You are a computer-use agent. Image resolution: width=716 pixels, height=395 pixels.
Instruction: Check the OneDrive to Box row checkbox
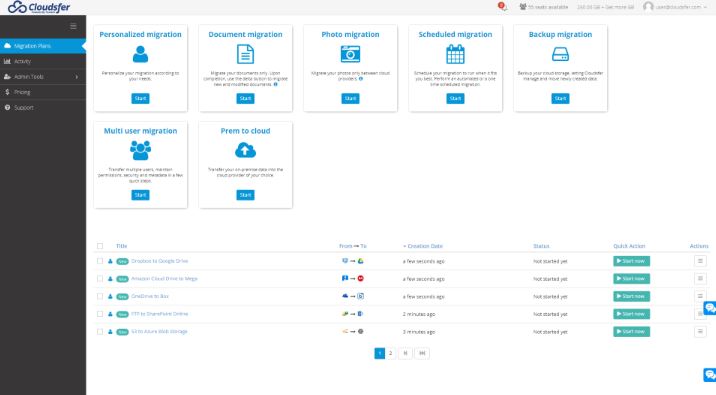click(100, 296)
